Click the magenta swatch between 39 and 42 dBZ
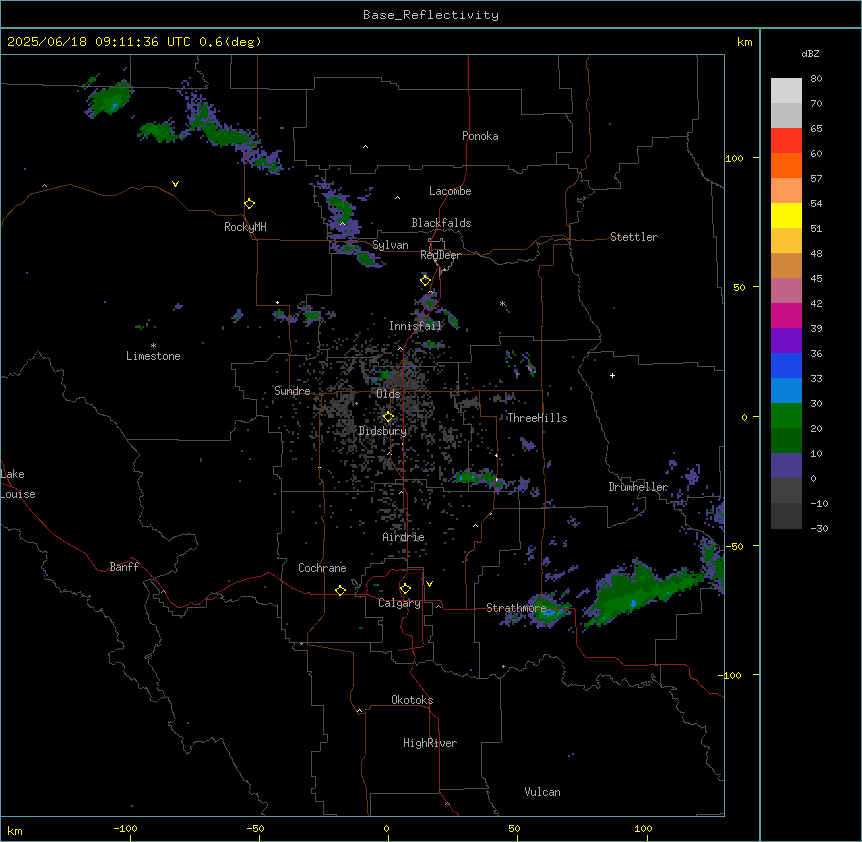Screen dimensions: 862x842 [786, 315]
